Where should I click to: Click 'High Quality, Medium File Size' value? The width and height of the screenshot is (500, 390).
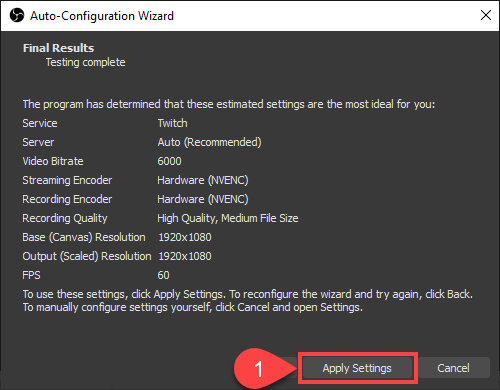click(228, 218)
